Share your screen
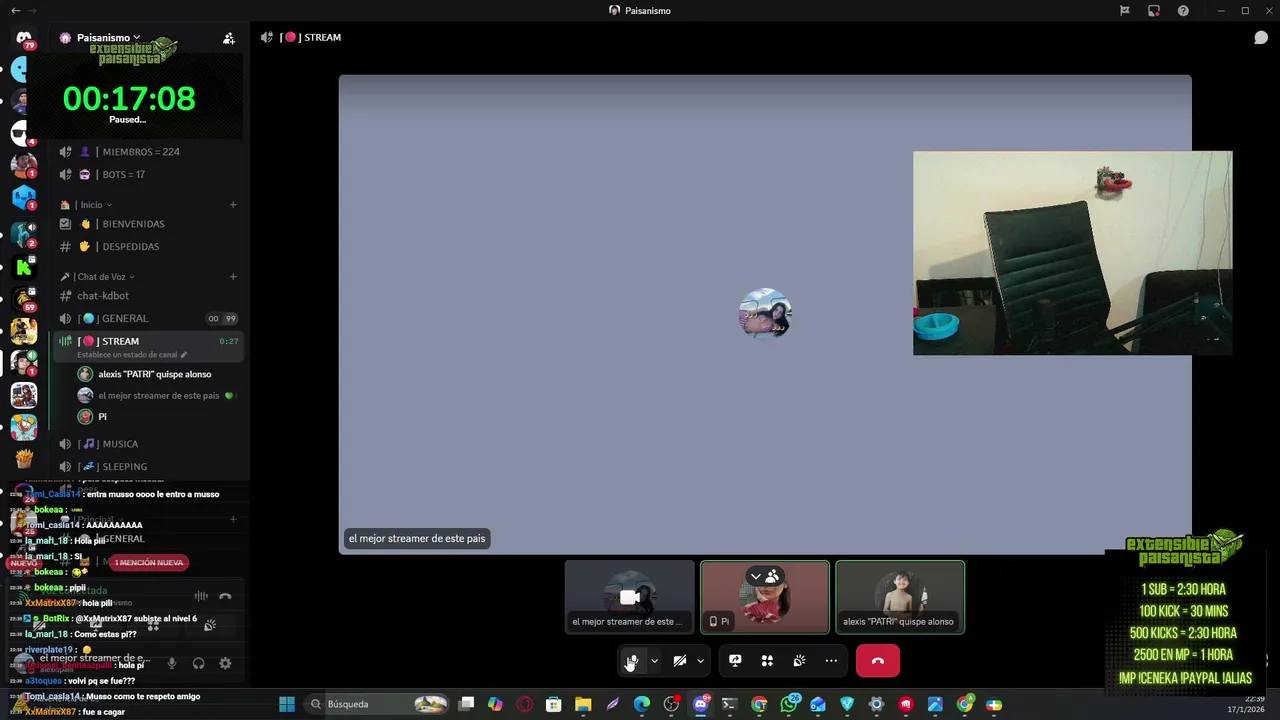The width and height of the screenshot is (1280, 720). point(735,661)
